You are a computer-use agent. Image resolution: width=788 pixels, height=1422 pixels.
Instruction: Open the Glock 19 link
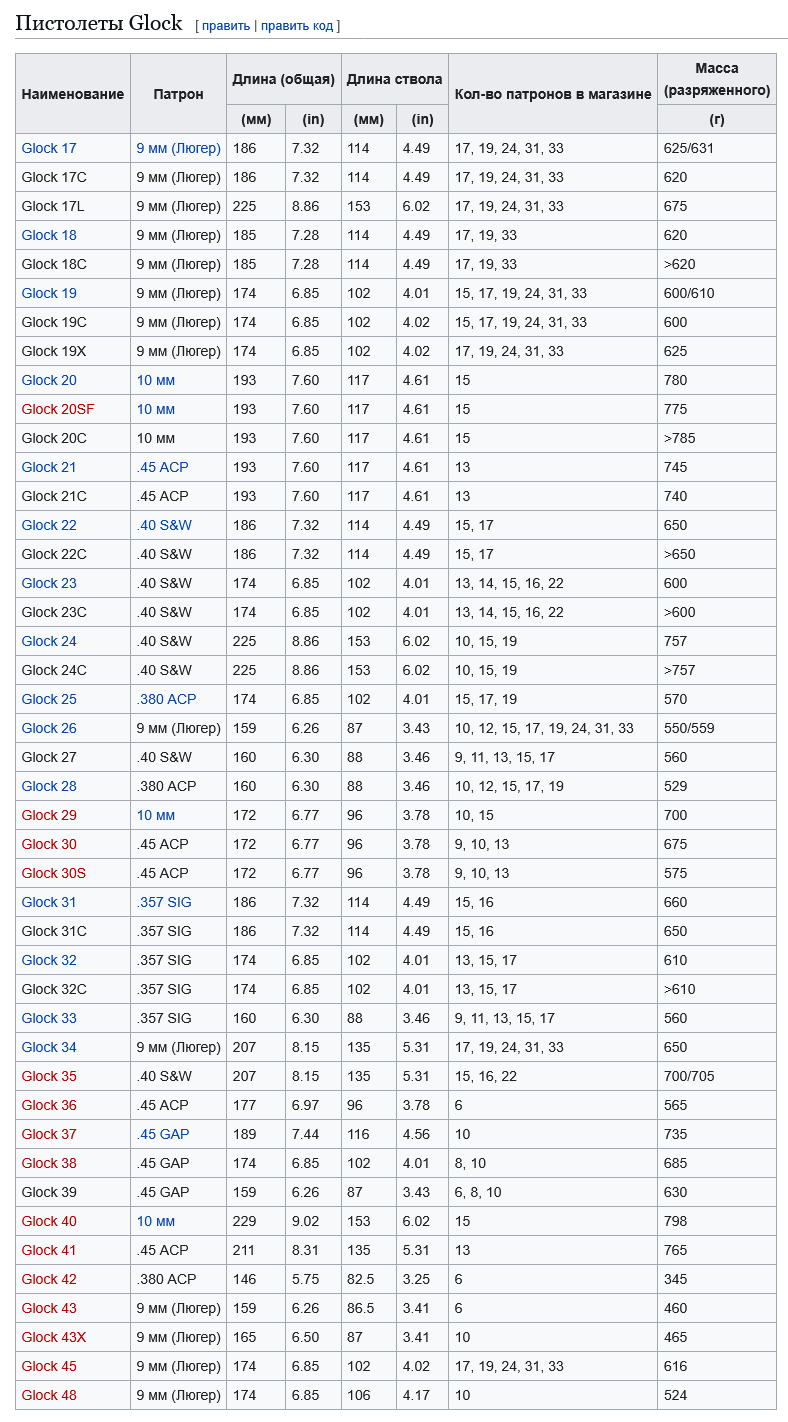point(49,293)
